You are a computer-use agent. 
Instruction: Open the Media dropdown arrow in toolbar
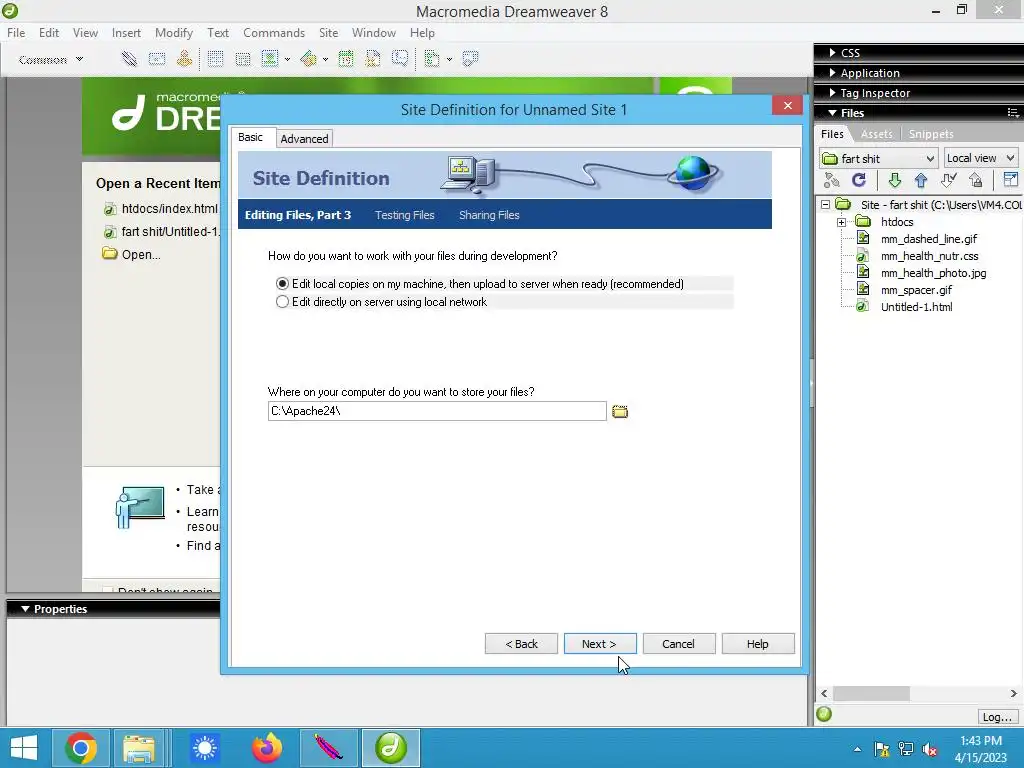tap(325, 59)
